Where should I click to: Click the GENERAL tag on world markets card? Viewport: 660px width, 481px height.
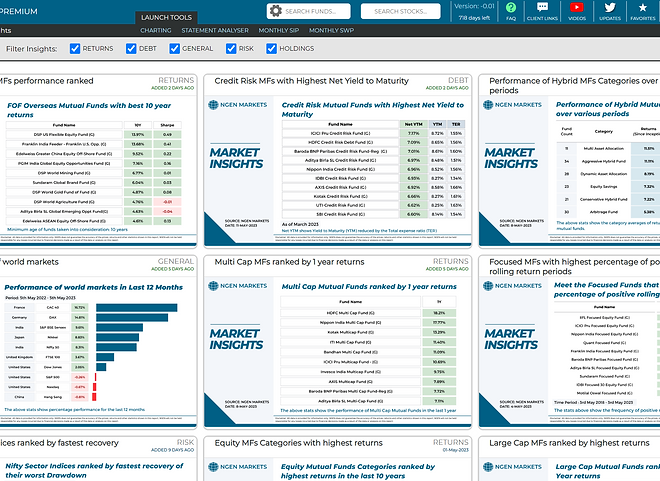pyautogui.click(x=176, y=261)
